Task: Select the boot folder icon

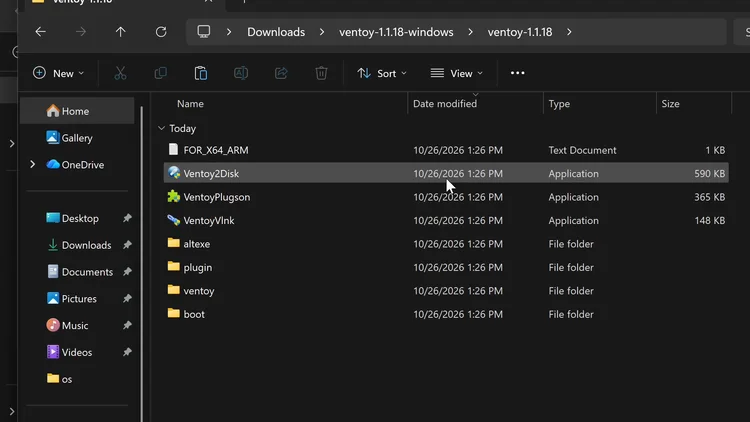Action: [174, 313]
